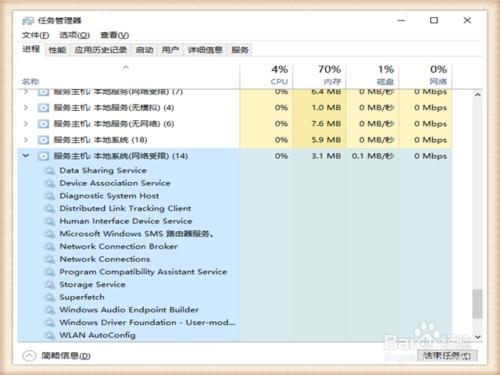Click gear icon beside Superfetch
The width and height of the screenshot is (500, 375).
[50, 297]
